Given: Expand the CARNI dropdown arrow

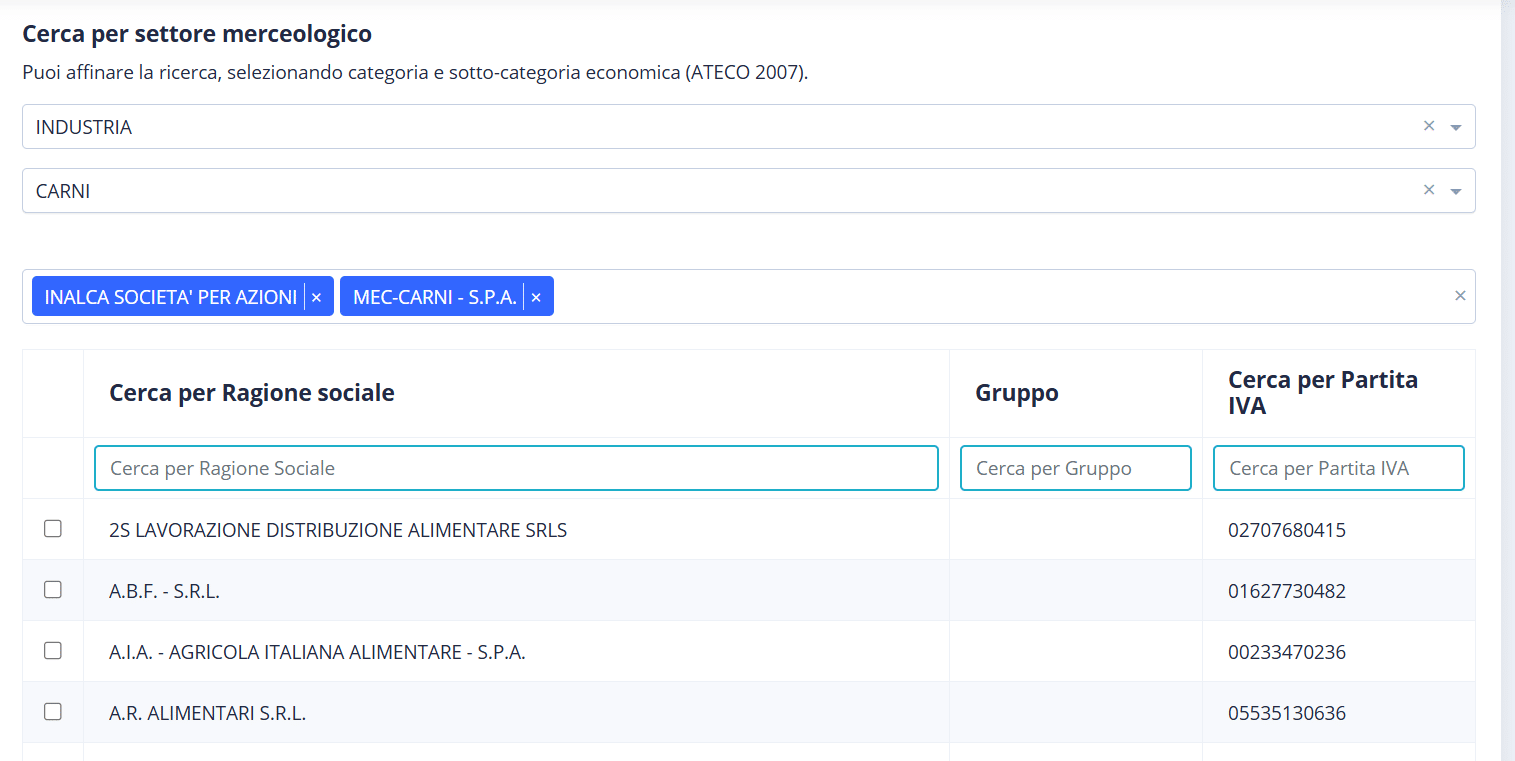Looking at the screenshot, I should (1456, 191).
